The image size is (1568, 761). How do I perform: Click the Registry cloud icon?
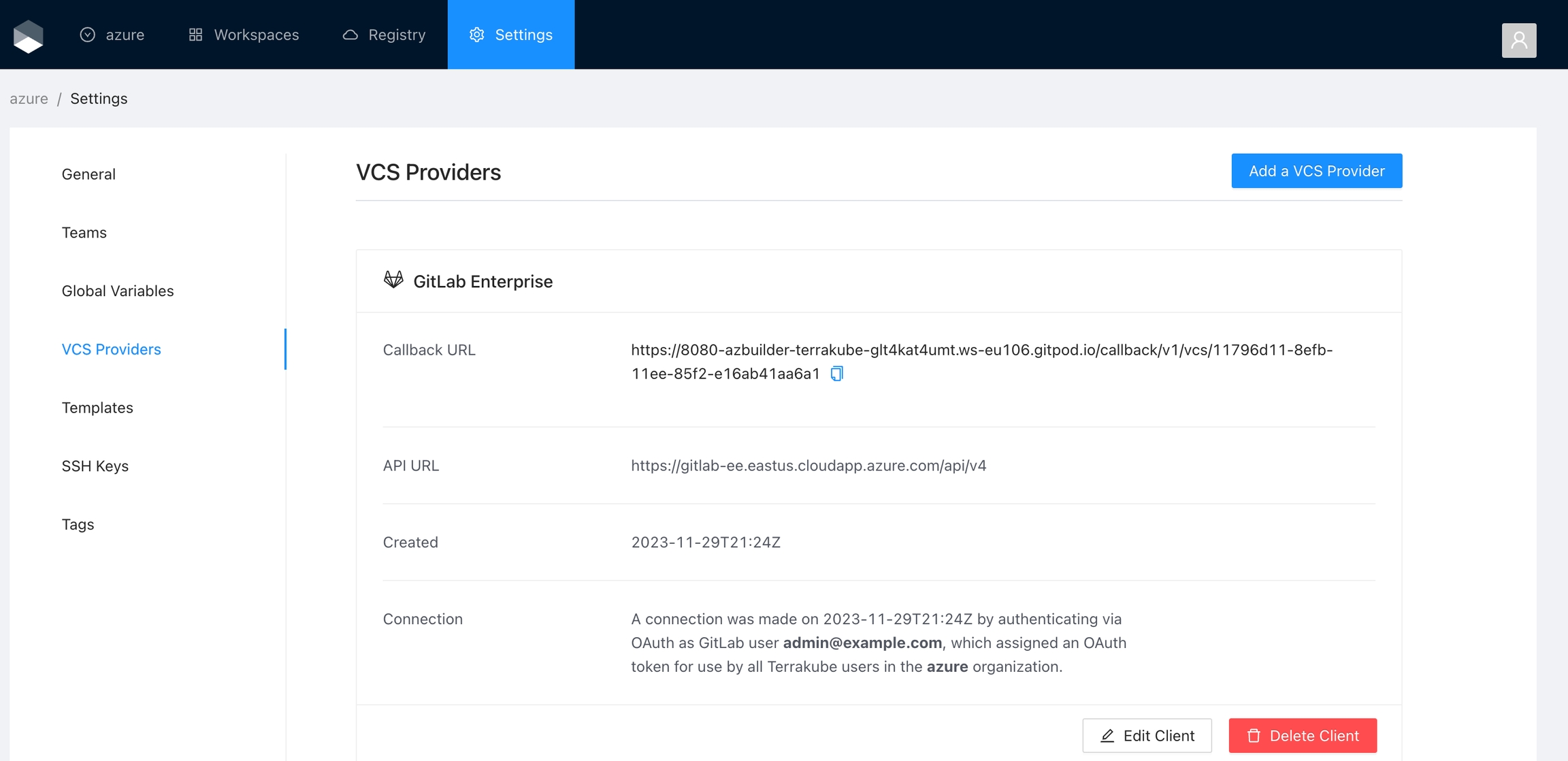tap(350, 35)
